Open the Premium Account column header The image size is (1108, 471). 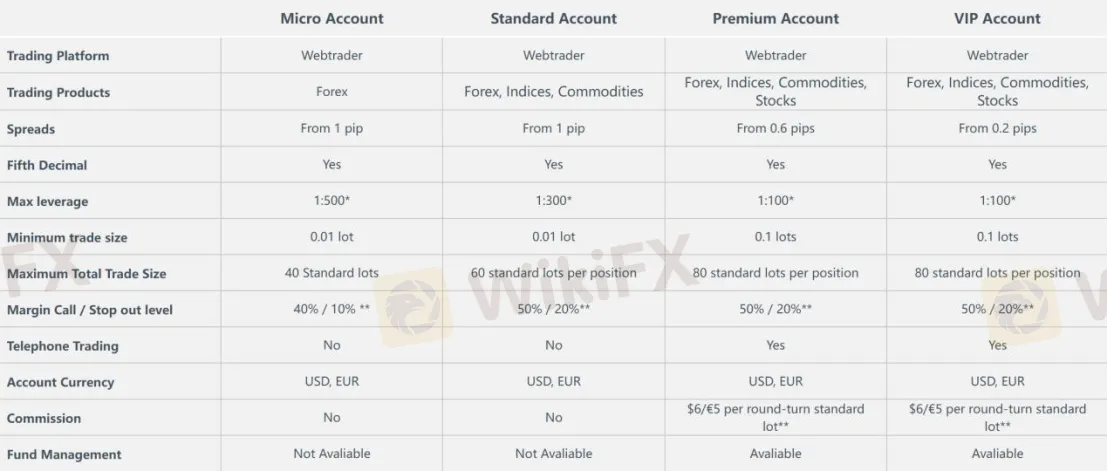click(x=775, y=18)
